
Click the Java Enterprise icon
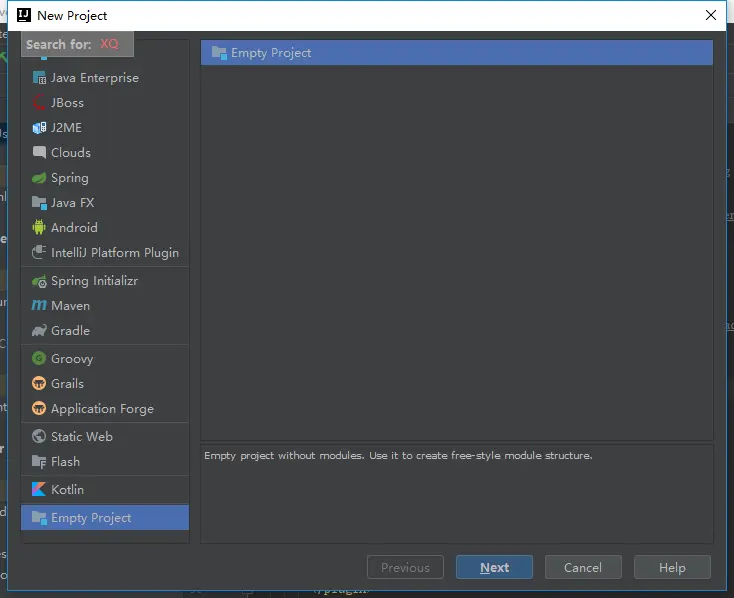(x=39, y=78)
